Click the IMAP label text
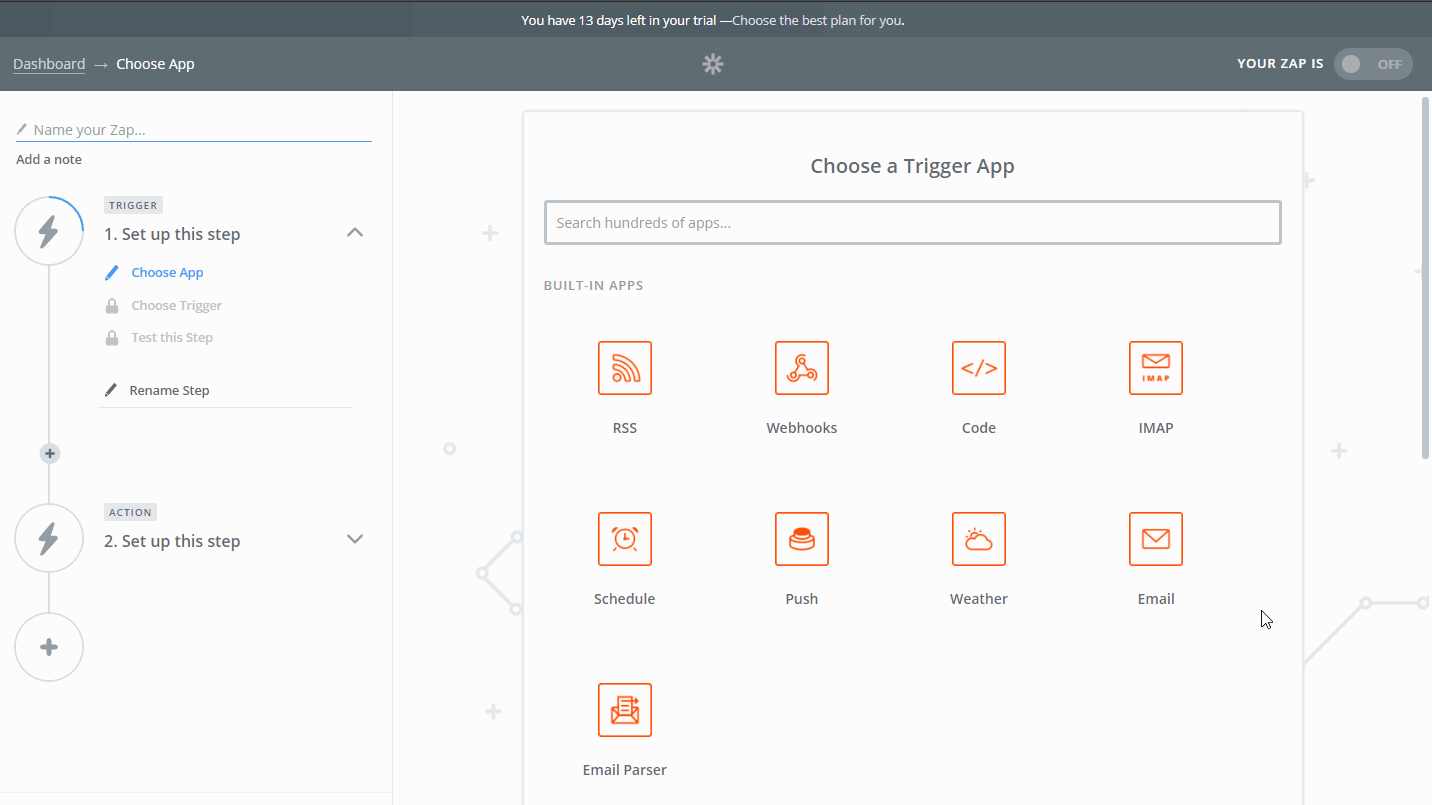 [1156, 428]
